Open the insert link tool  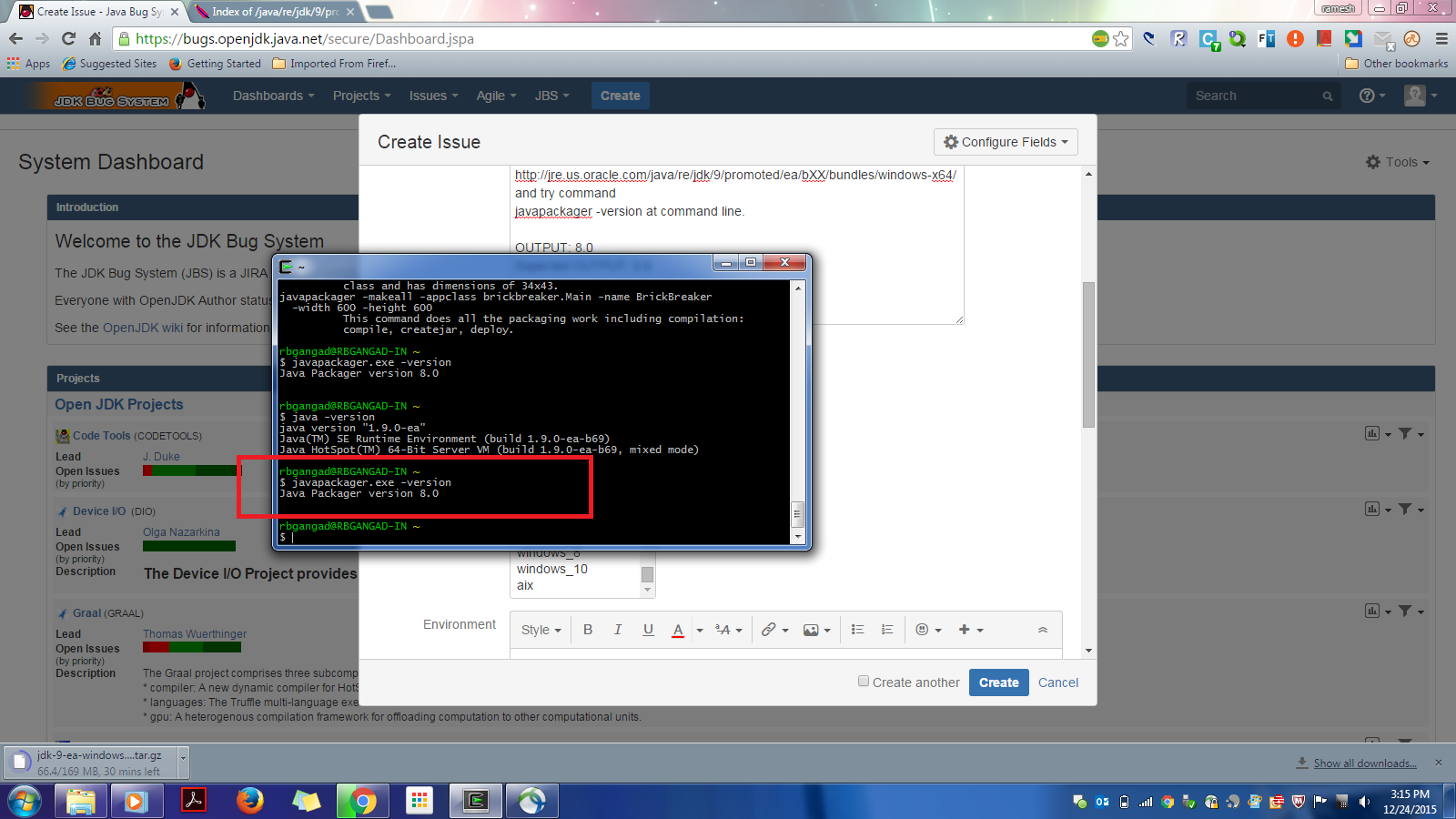point(770,630)
